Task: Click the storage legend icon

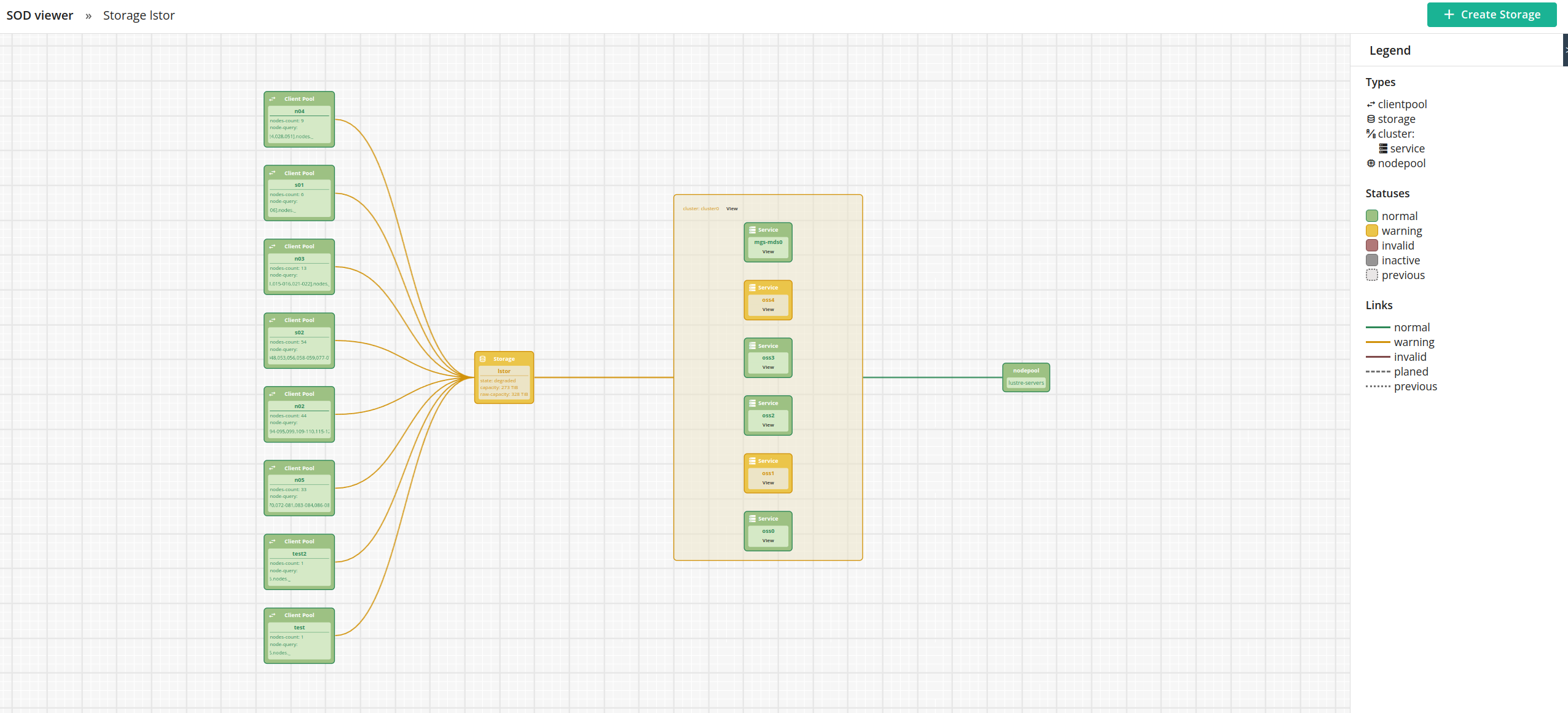Action: pyautogui.click(x=1371, y=119)
